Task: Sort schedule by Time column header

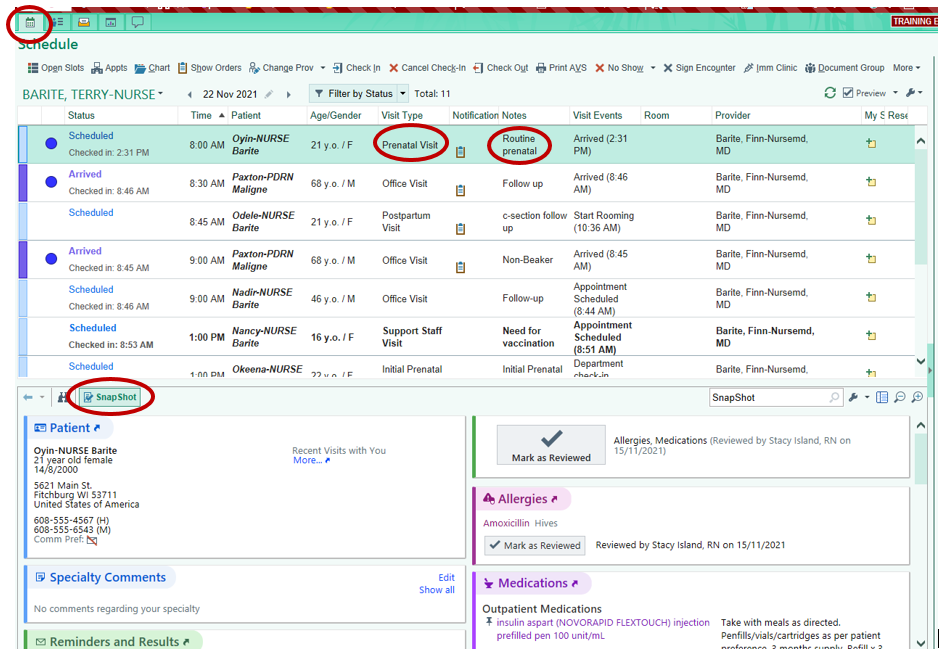Action: pos(201,115)
